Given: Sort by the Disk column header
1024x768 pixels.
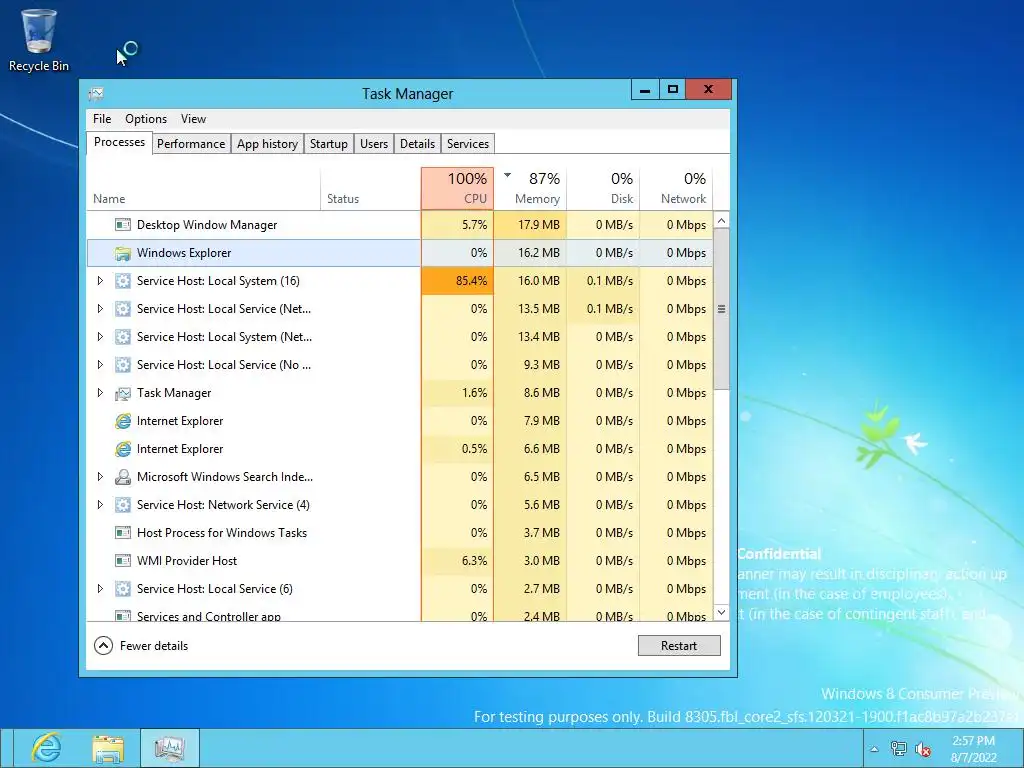Looking at the screenshot, I should point(603,189).
